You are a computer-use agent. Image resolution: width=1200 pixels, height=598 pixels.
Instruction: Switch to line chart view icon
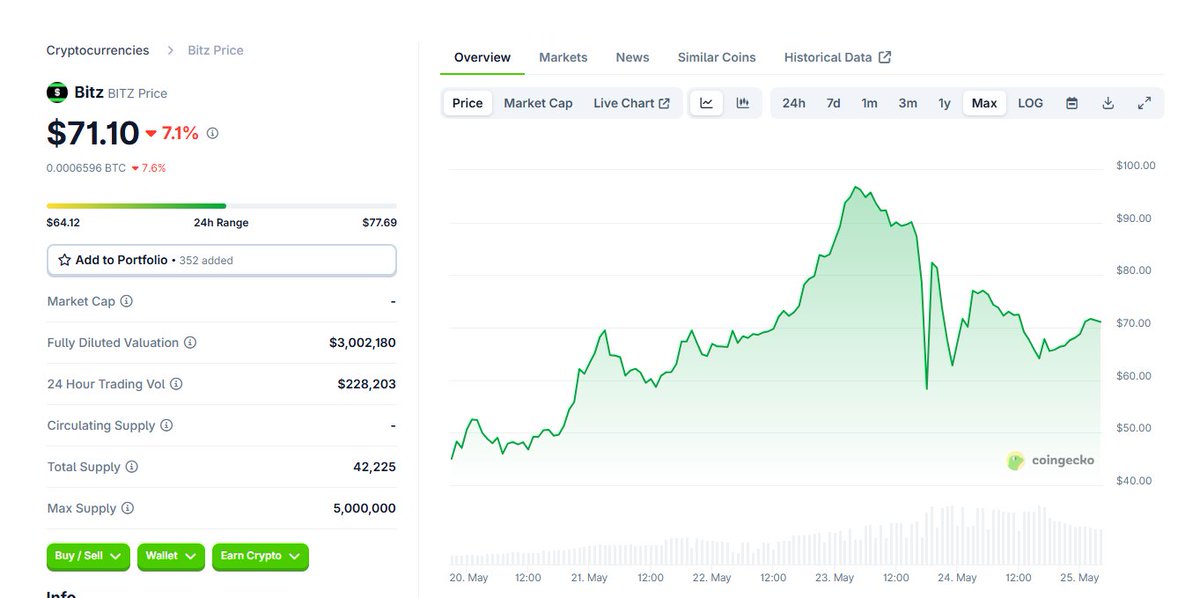click(706, 103)
